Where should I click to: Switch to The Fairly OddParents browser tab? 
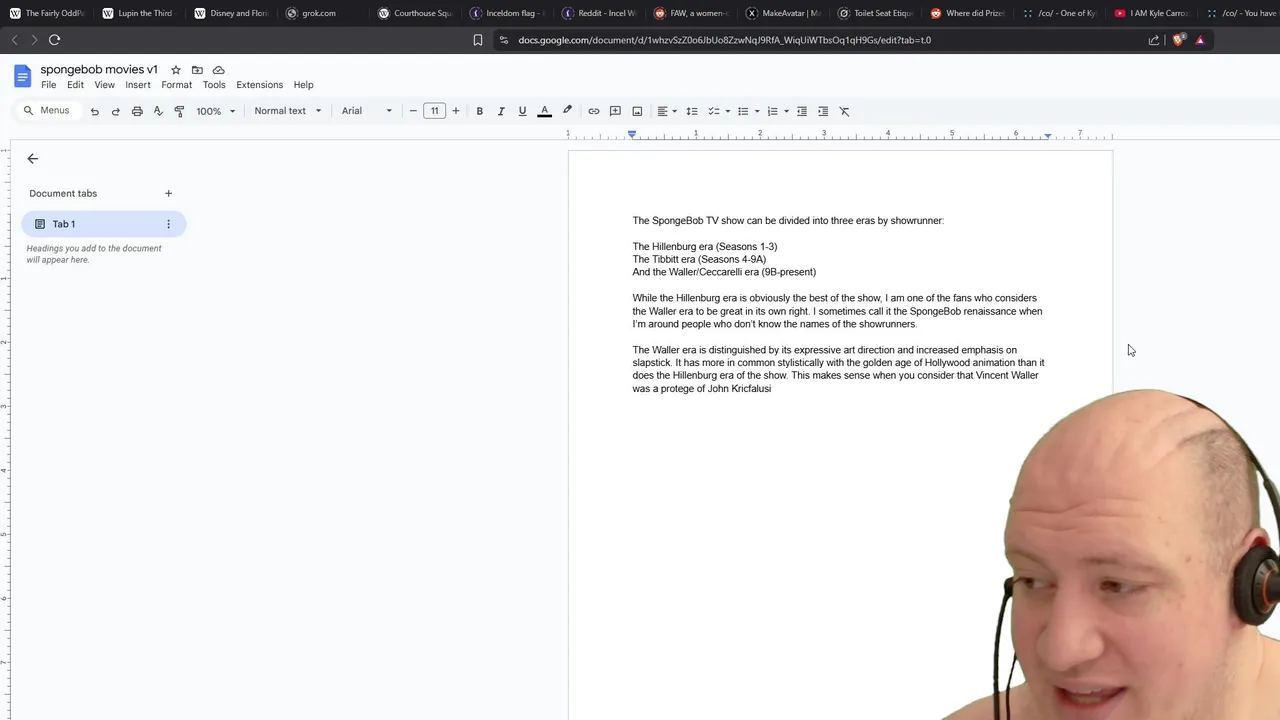46,13
